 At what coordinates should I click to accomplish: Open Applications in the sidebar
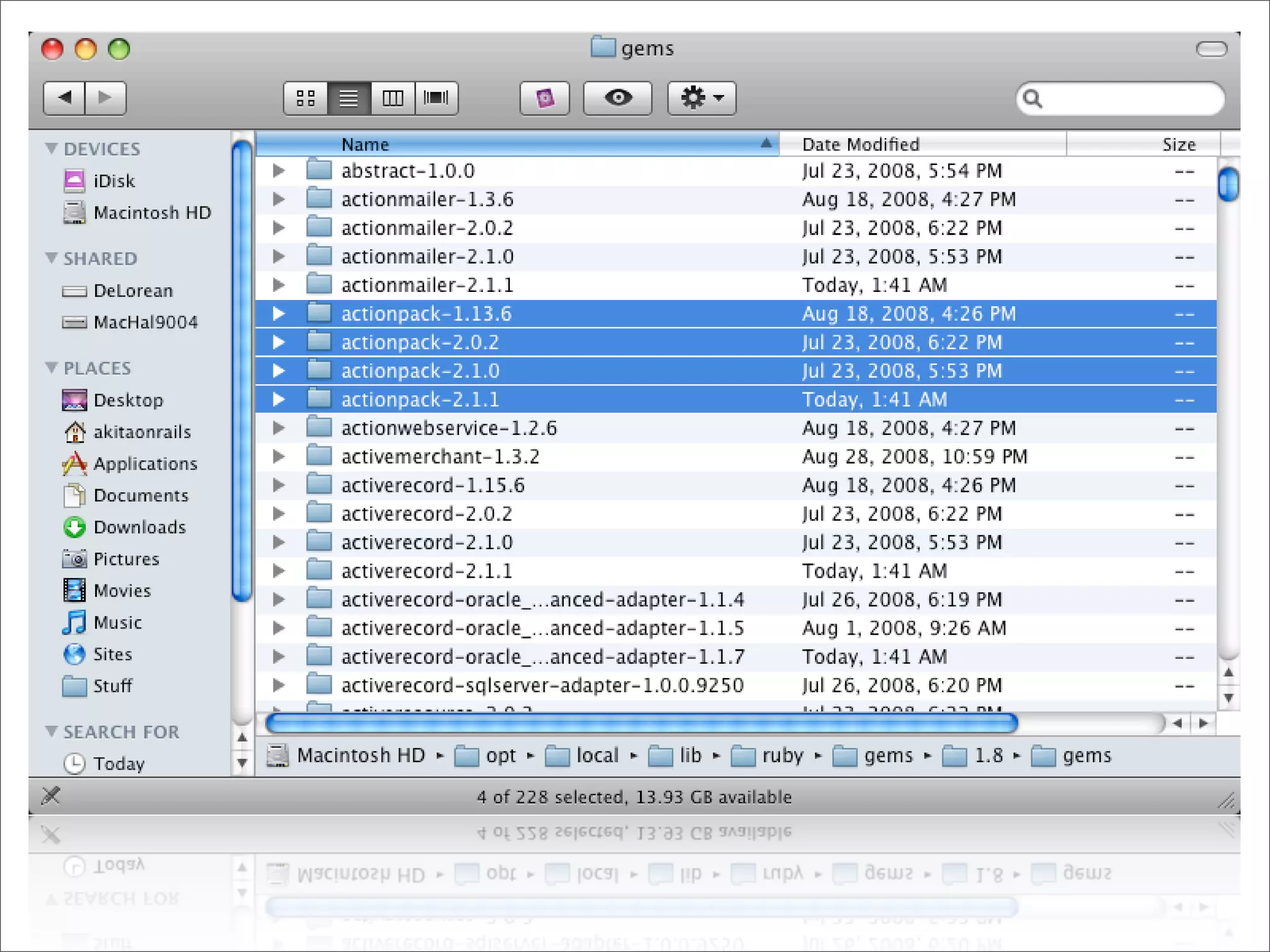pyautogui.click(x=144, y=464)
